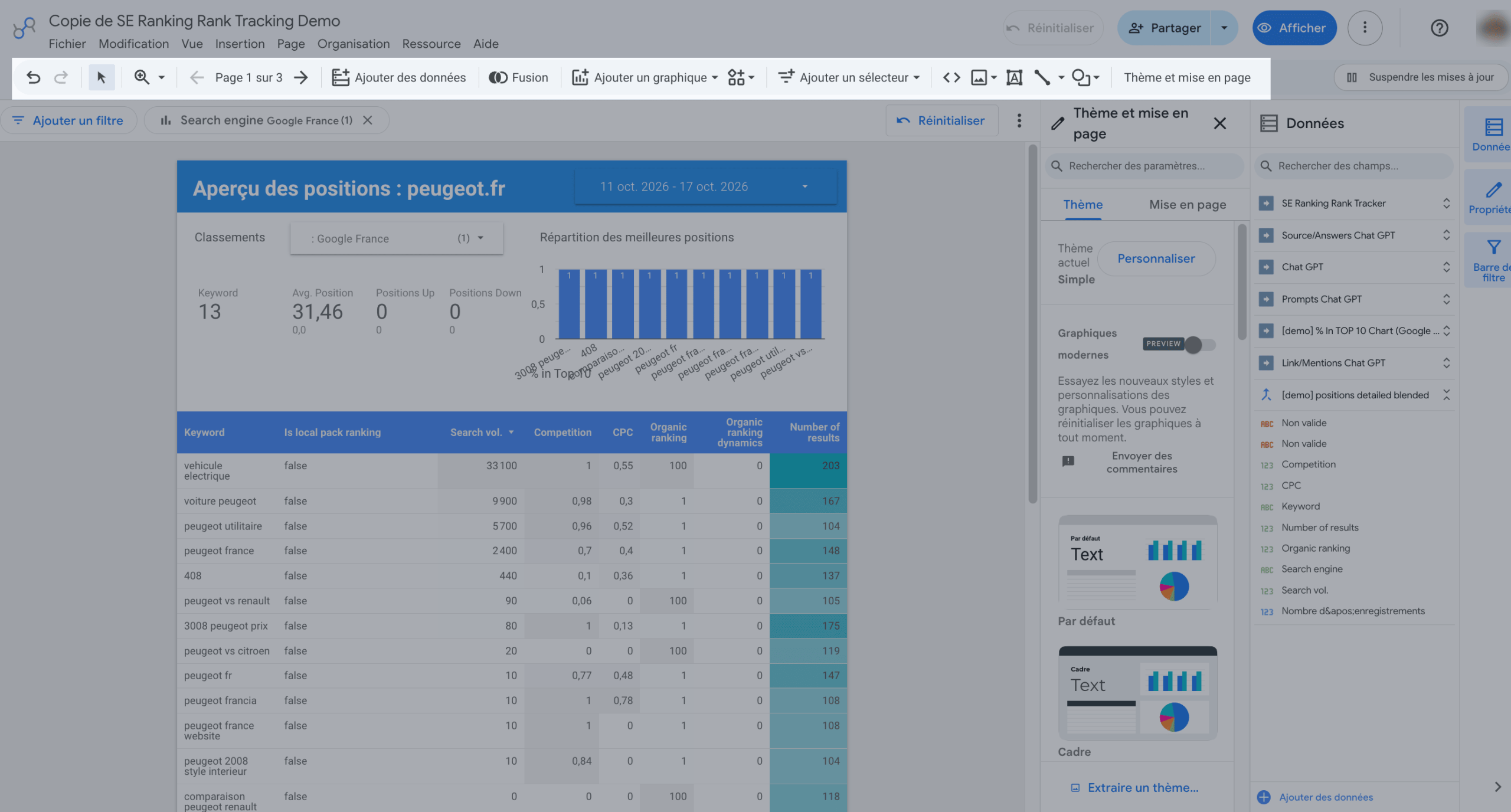
Task: Open the Ressource menu
Action: point(431,44)
